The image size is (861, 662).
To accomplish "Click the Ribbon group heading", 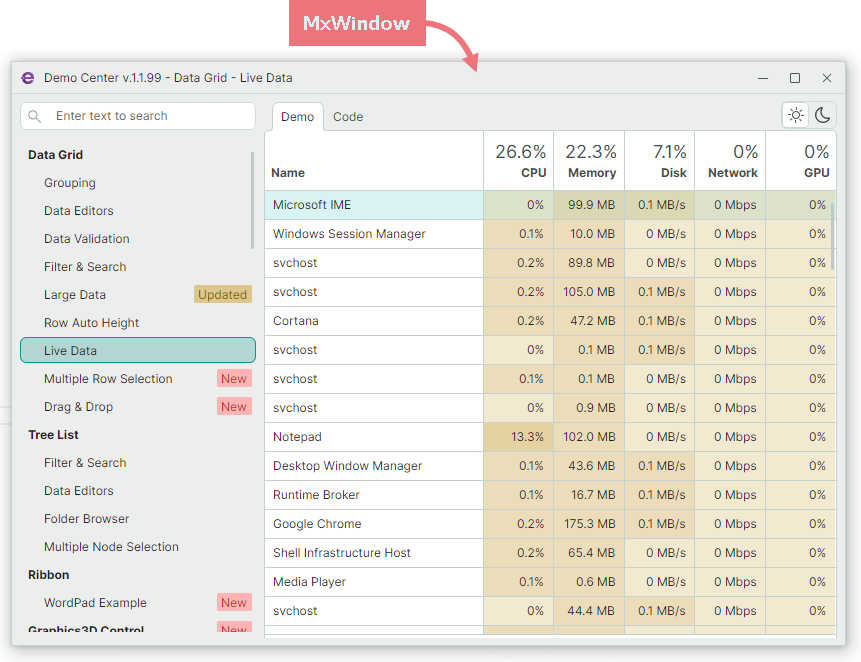I will point(48,575).
